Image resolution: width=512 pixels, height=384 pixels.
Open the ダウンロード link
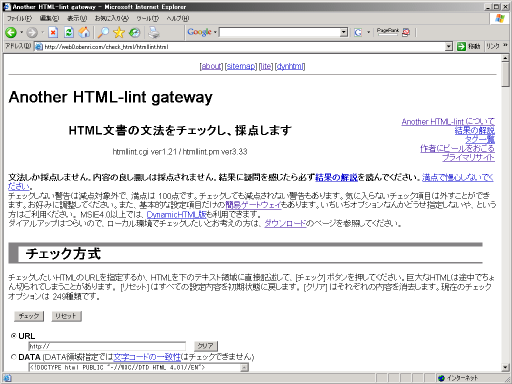click(x=285, y=223)
